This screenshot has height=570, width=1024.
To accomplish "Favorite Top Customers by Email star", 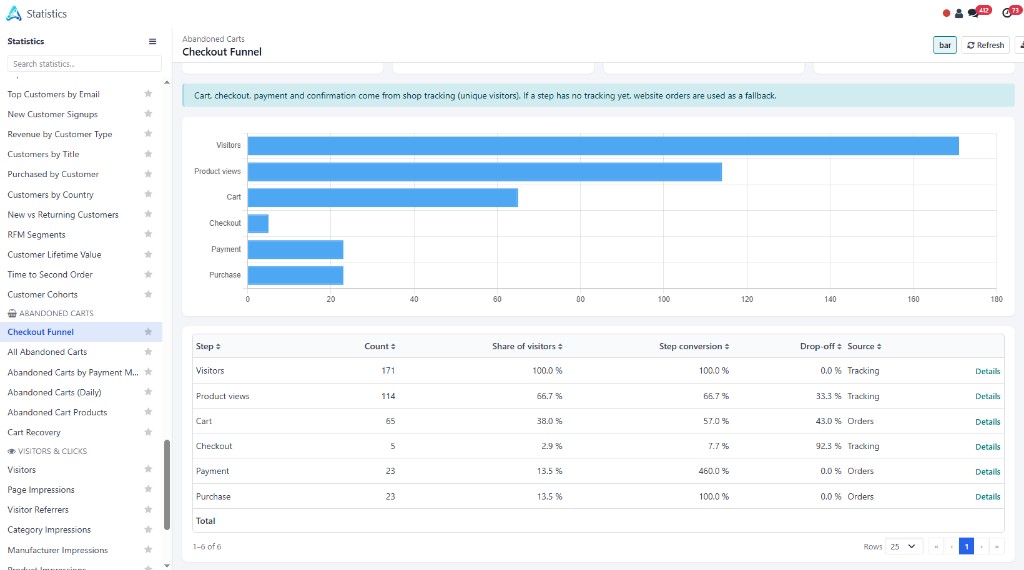I will 148,94.
